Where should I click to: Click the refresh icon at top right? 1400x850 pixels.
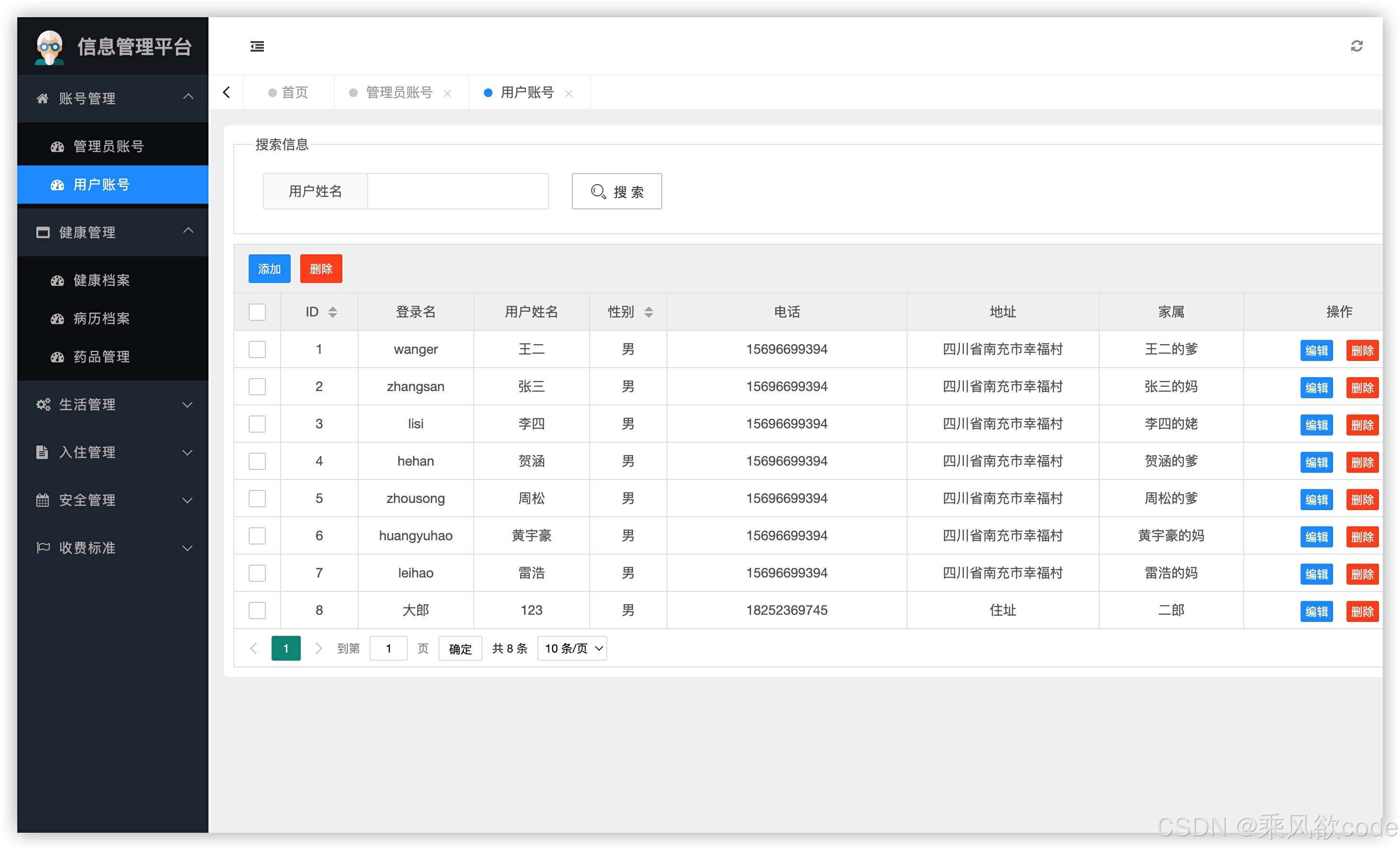click(1358, 46)
